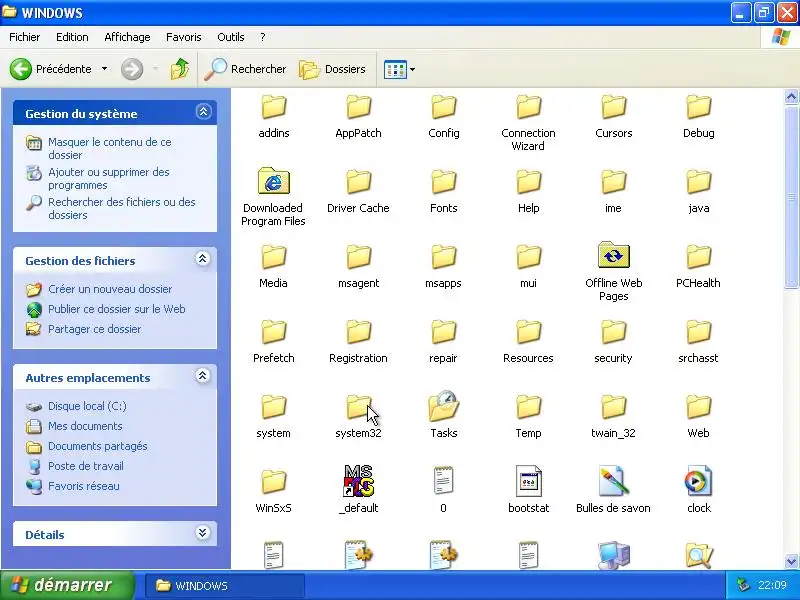Click the green Up one level arrow
The image size is (800, 600).
coord(180,69)
